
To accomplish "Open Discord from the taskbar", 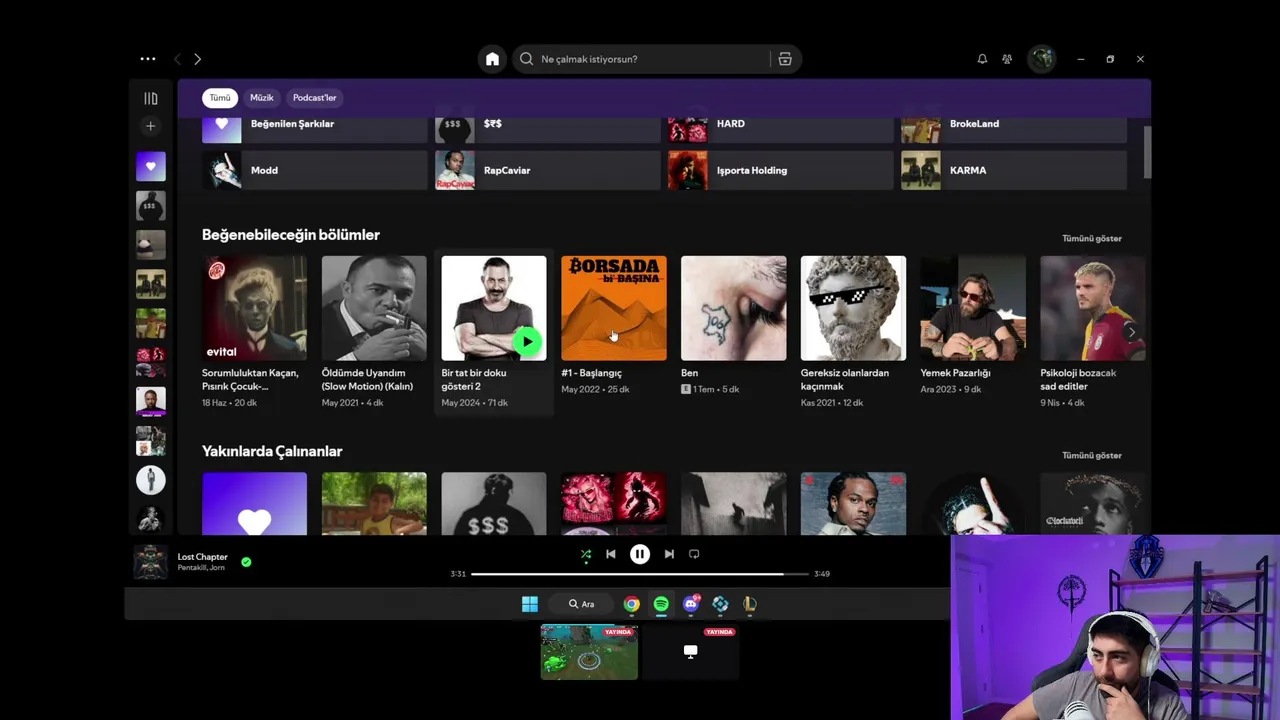I will (691, 604).
